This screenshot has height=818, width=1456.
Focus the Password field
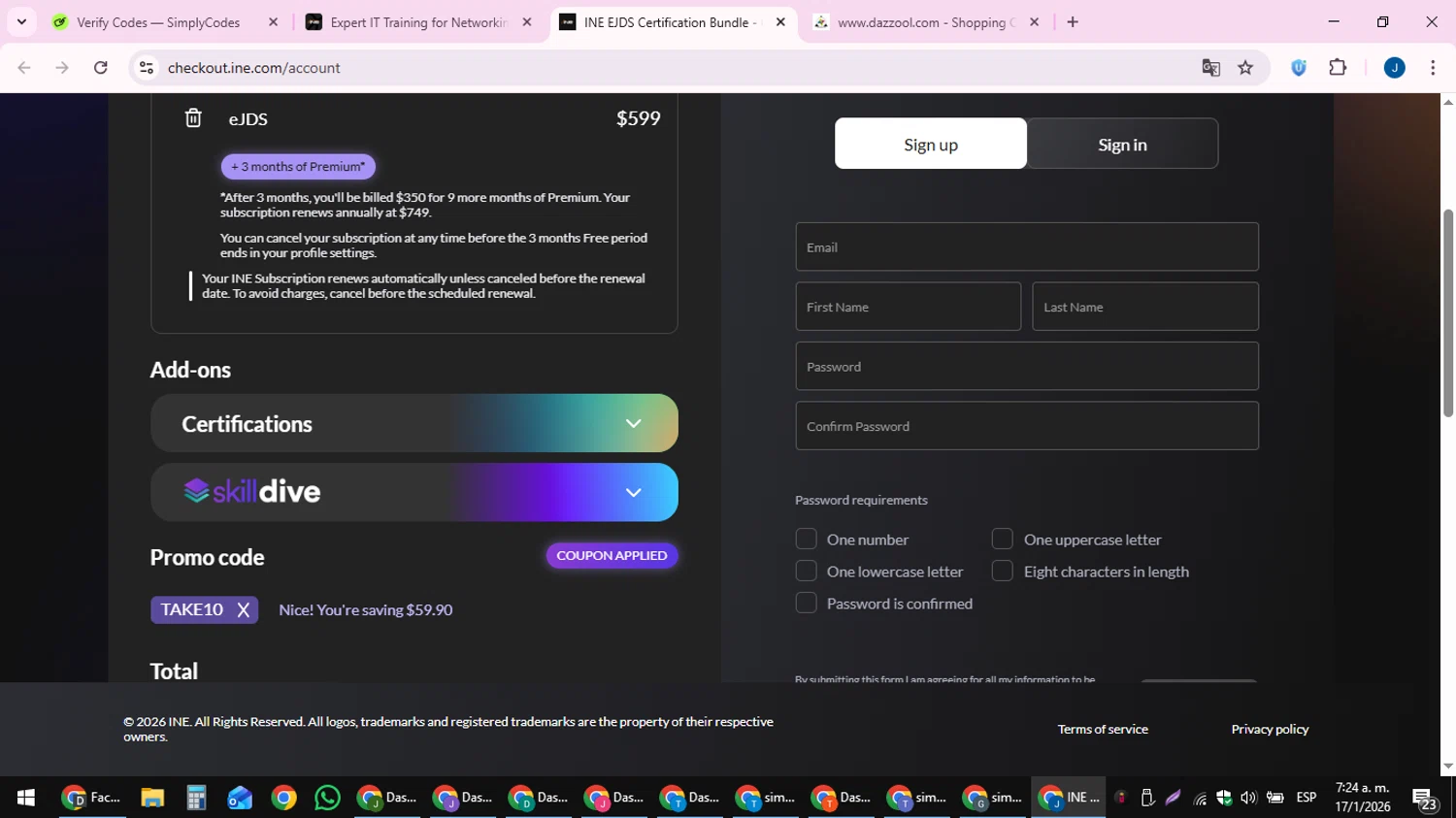(x=1027, y=366)
